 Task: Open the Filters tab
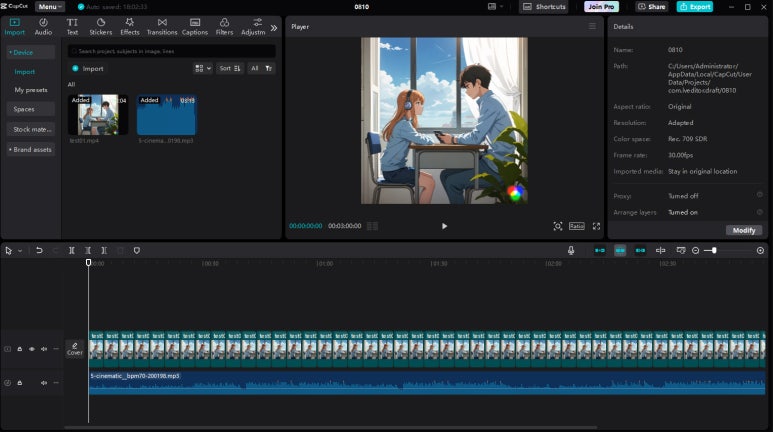(x=224, y=27)
